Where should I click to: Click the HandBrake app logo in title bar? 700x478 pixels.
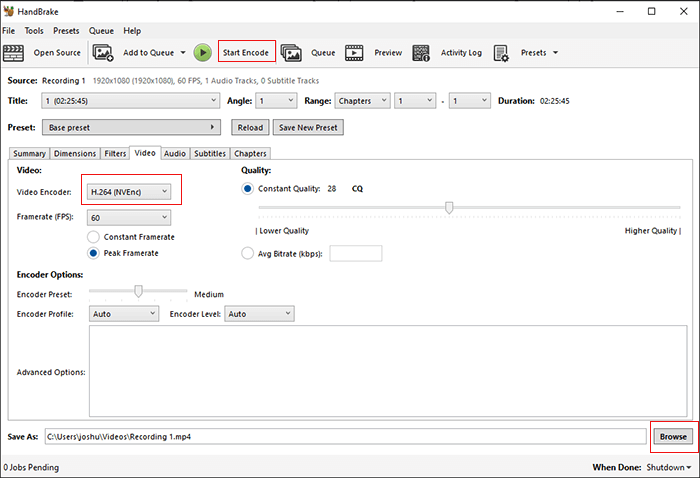tap(8, 11)
